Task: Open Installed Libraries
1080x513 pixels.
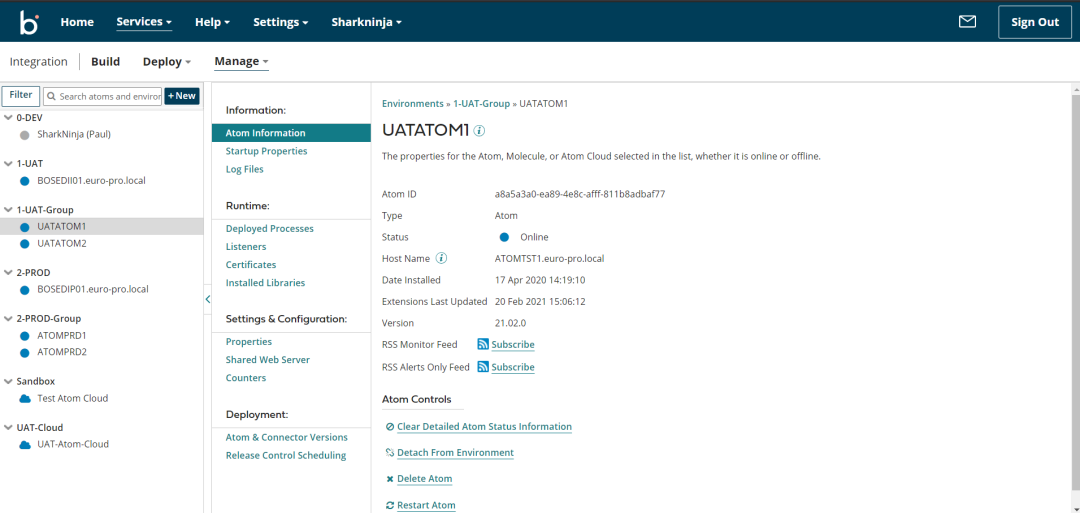Action: 265,283
